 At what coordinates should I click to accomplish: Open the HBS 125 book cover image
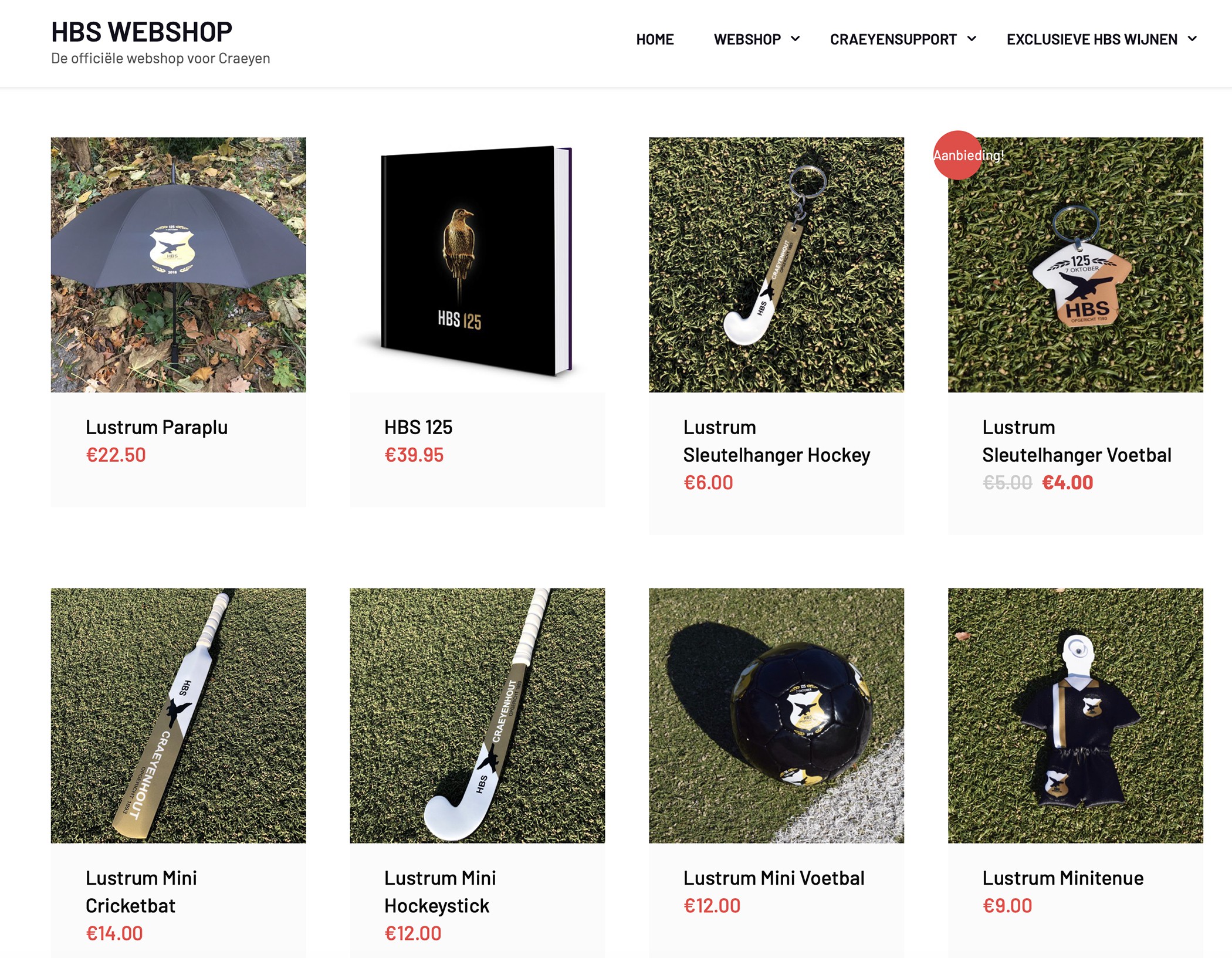click(x=478, y=265)
